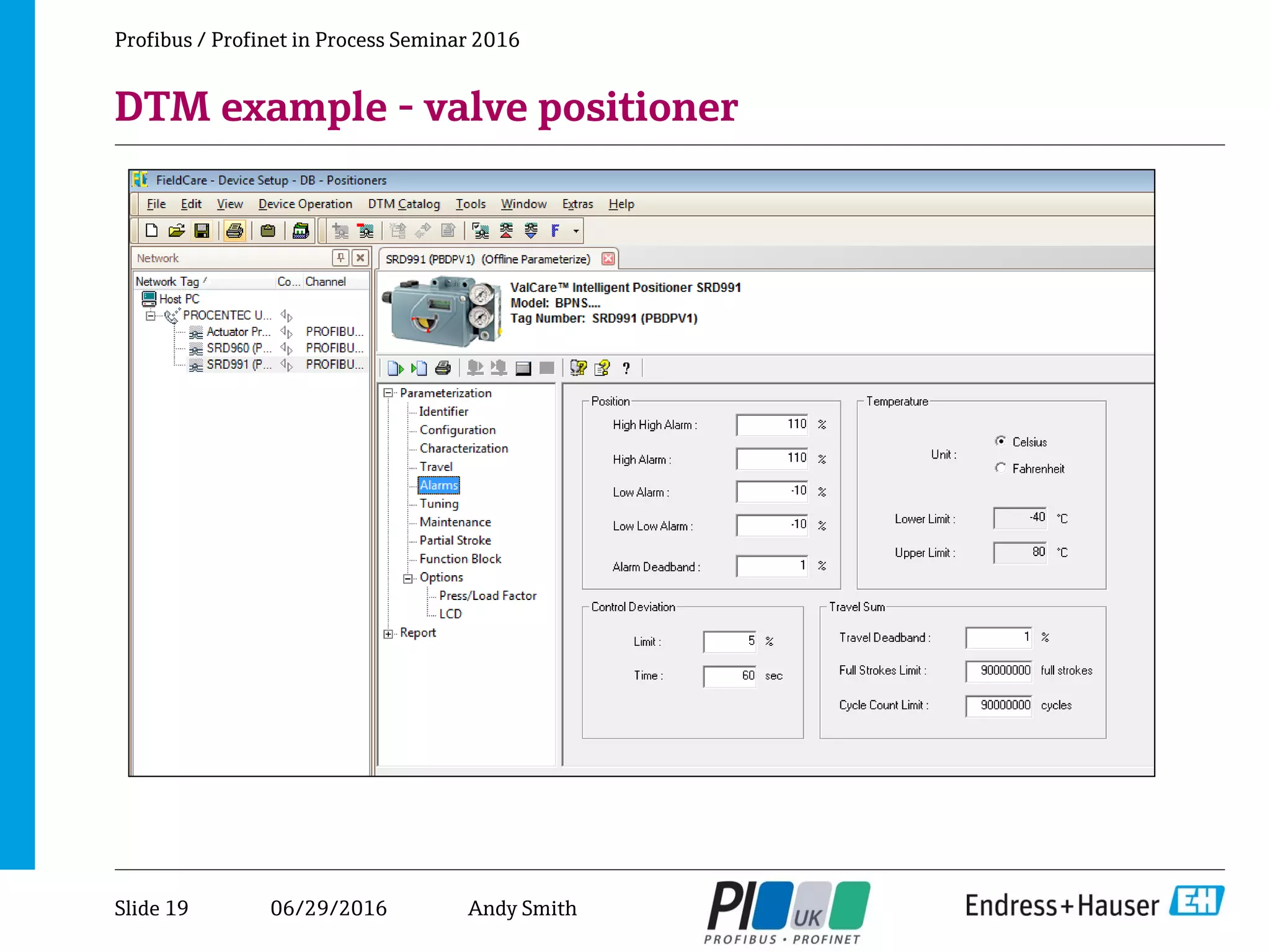Click the greyed device list toolbar icon
This screenshot has height=952, width=1270.
pyautogui.click(x=398, y=231)
